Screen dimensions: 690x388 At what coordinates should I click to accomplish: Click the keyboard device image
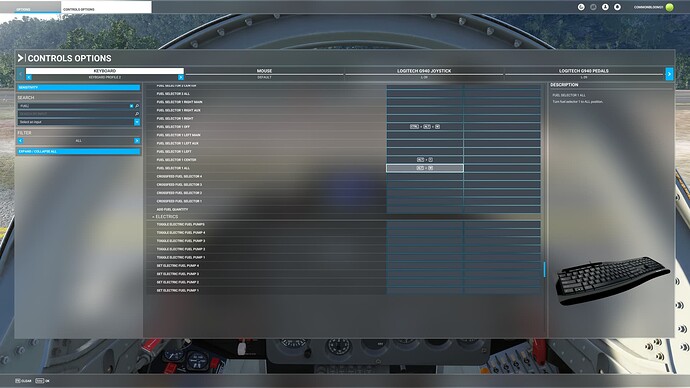(x=612, y=280)
